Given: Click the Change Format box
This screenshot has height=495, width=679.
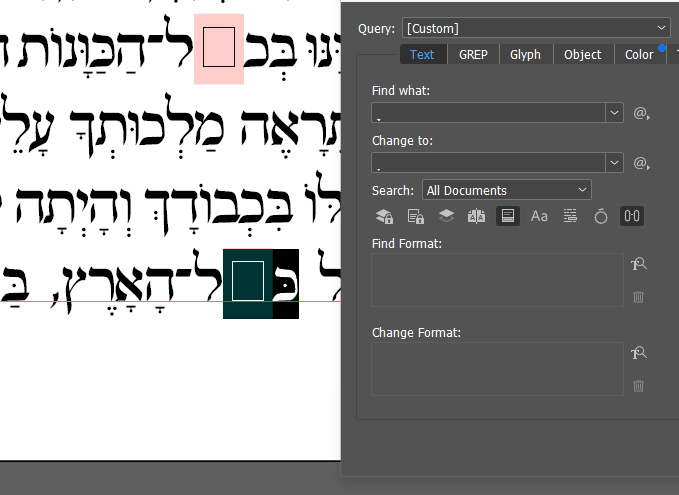Looking at the screenshot, I should coord(497,369).
